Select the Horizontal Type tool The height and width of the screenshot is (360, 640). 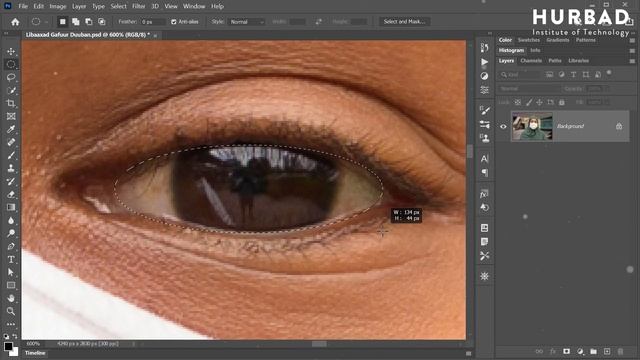[11, 259]
